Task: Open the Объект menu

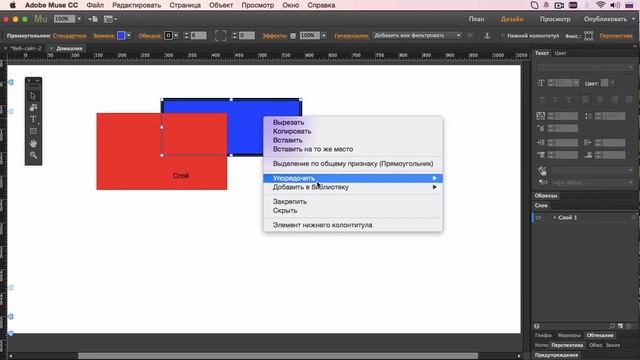Action: tap(221, 5)
